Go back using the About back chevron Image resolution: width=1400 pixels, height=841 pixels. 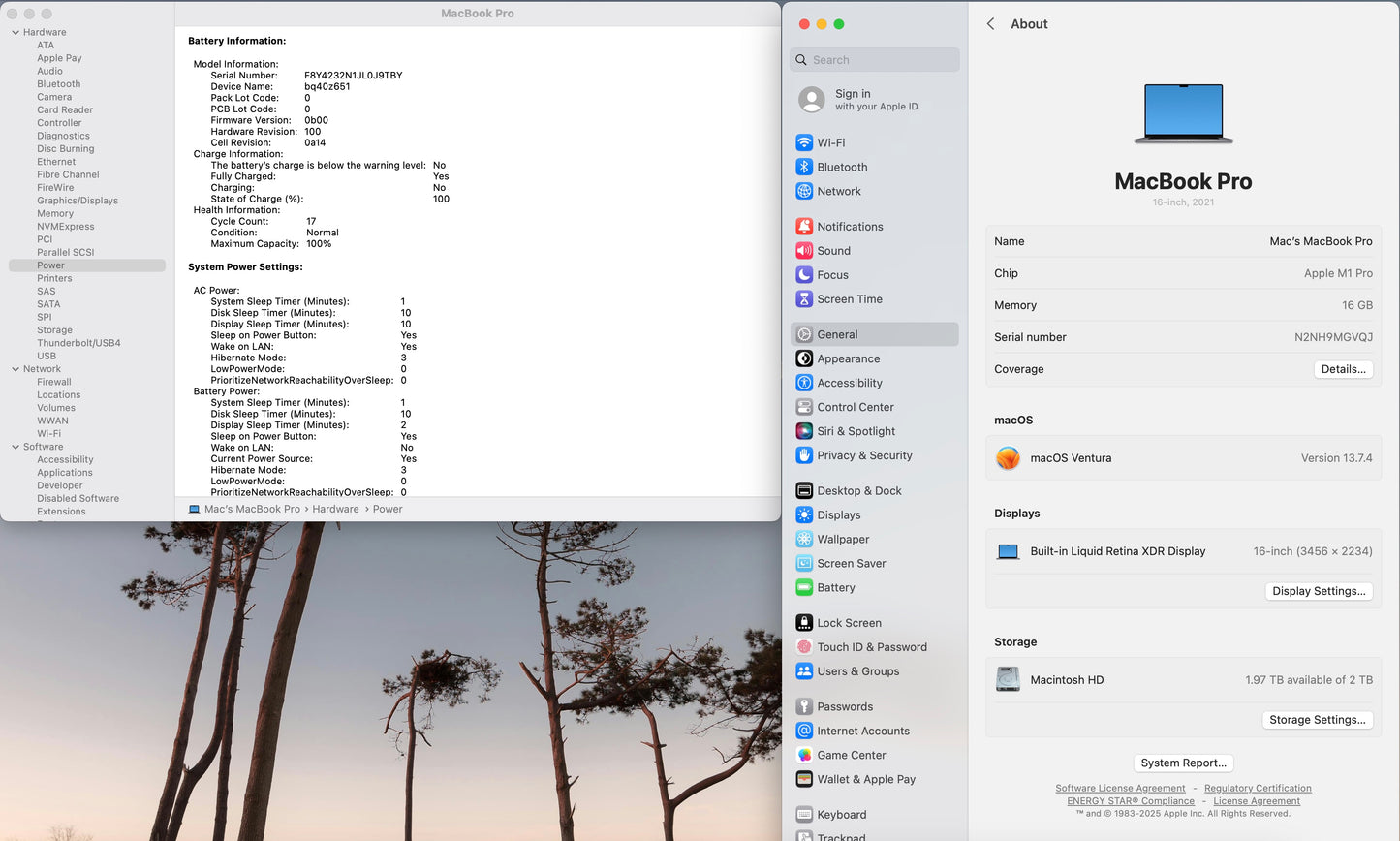(990, 24)
